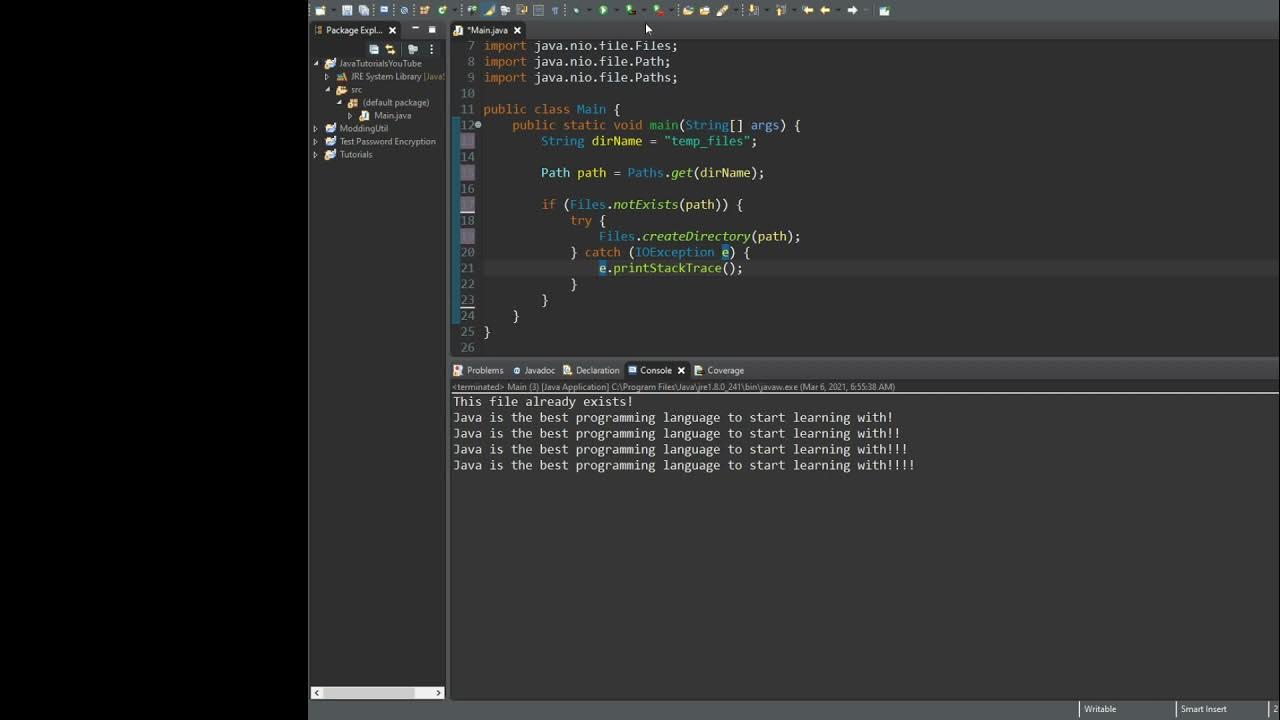Open dropdown arrow next to Run icon
Image resolution: width=1280 pixels, height=720 pixels.
coord(617,10)
